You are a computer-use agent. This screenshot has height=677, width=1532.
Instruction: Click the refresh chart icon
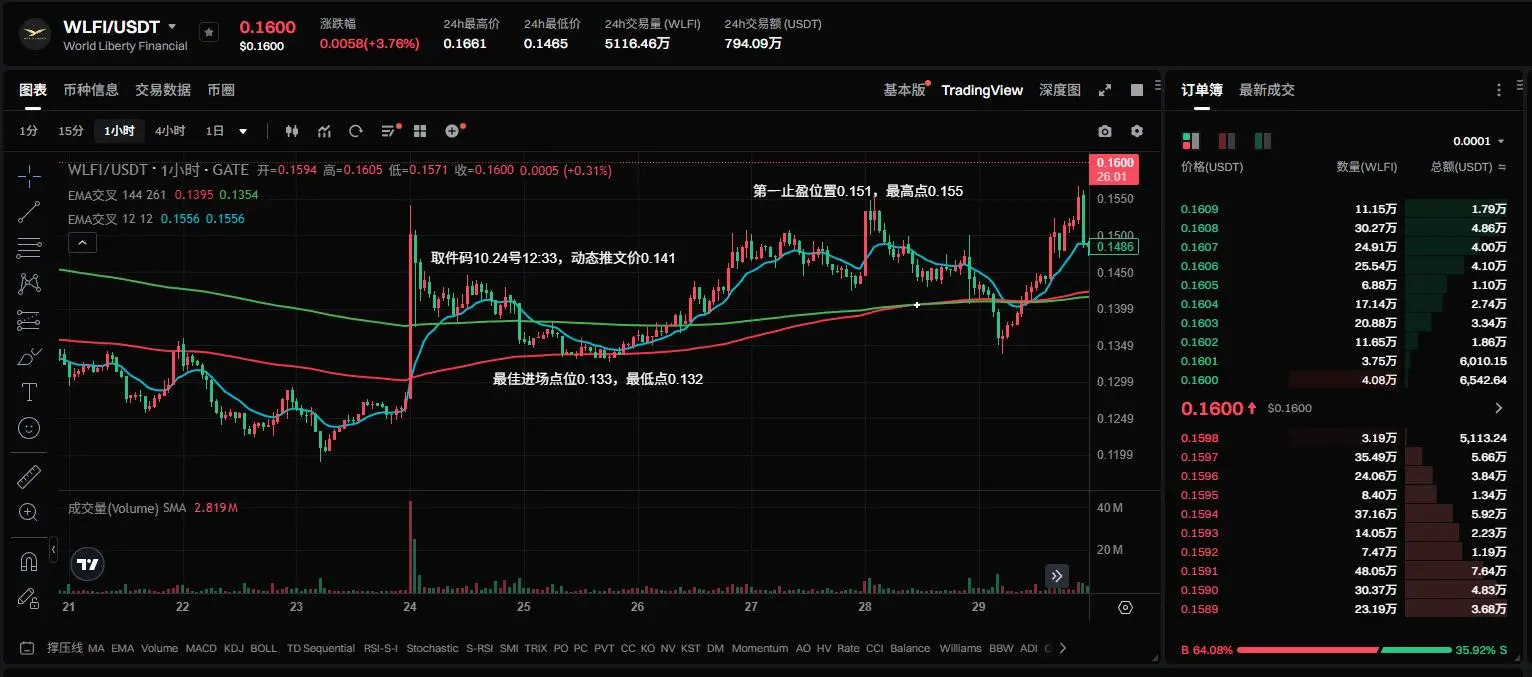click(x=355, y=131)
